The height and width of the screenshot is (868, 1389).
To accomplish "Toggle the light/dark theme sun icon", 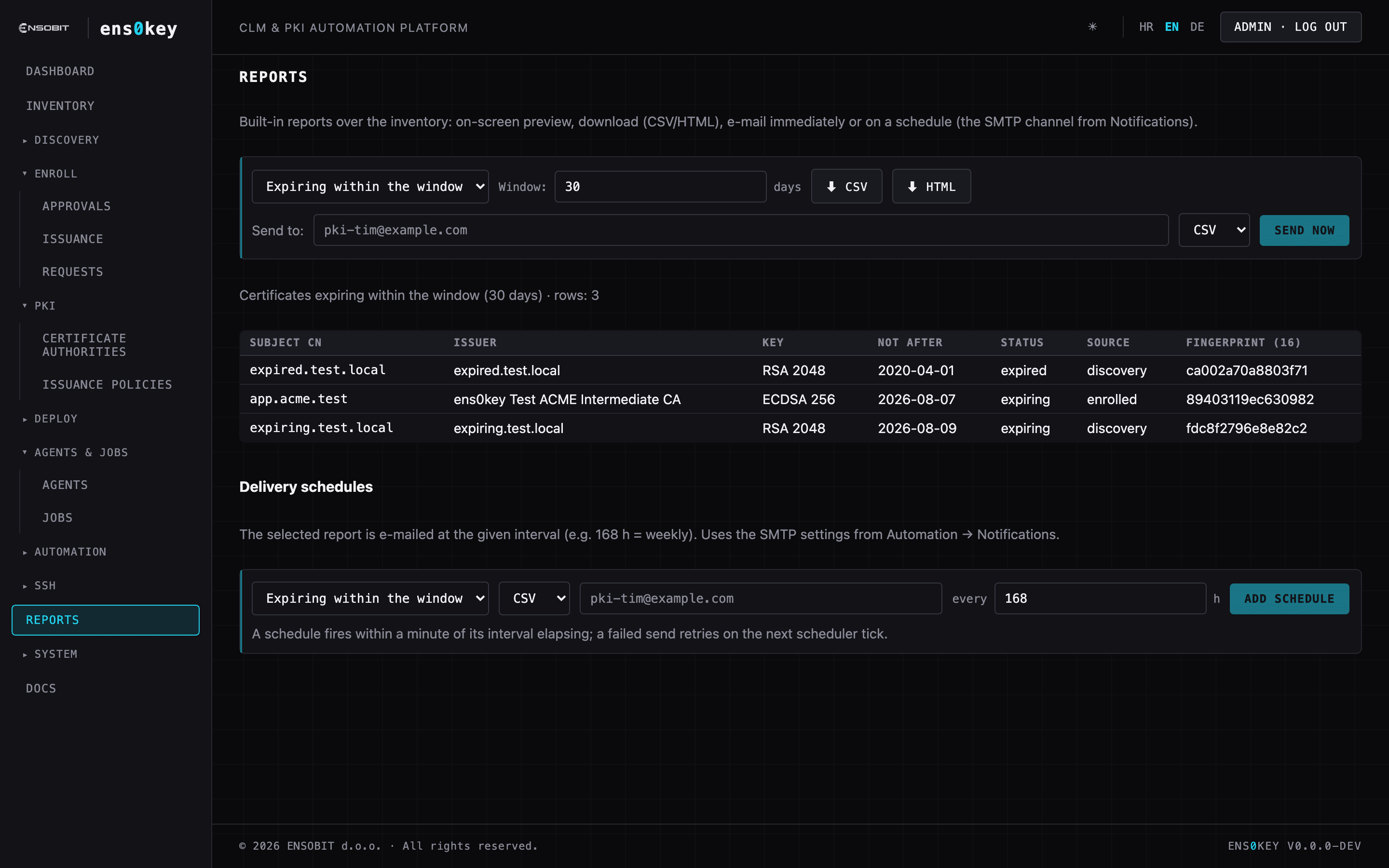I will click(1092, 27).
